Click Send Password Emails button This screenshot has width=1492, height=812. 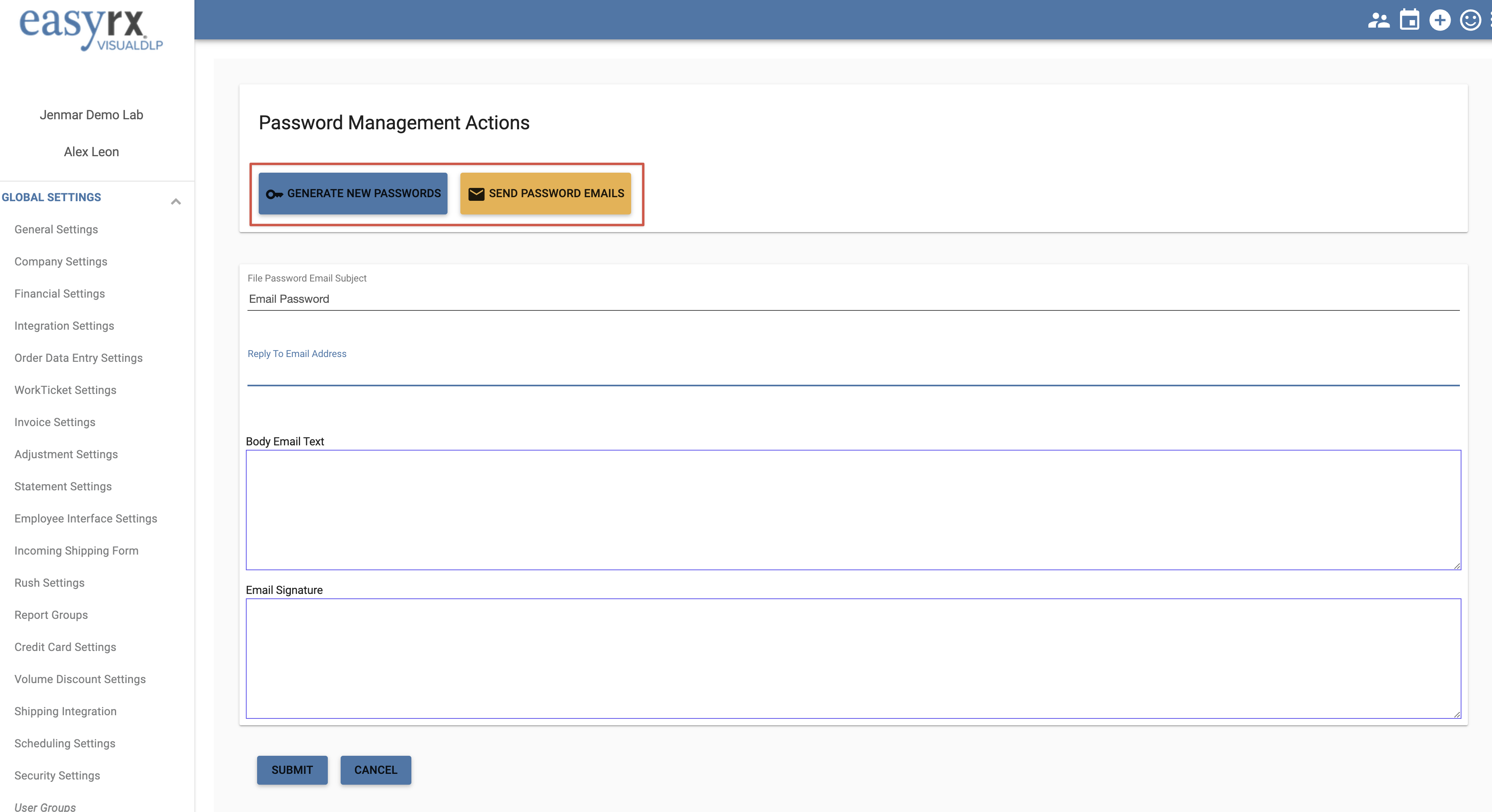coord(546,194)
